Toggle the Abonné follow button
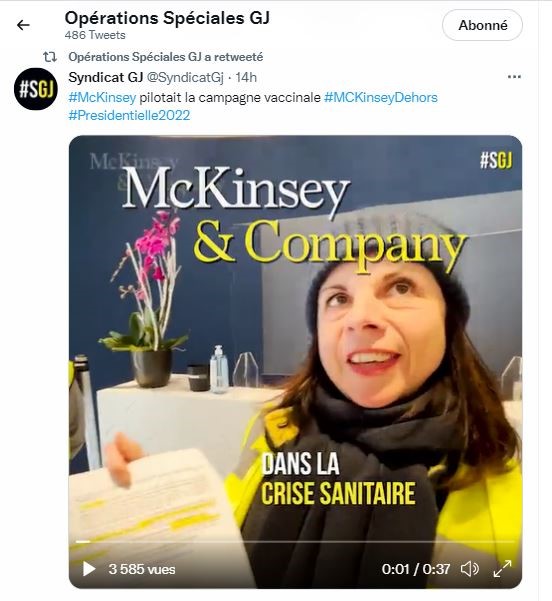 (x=482, y=25)
